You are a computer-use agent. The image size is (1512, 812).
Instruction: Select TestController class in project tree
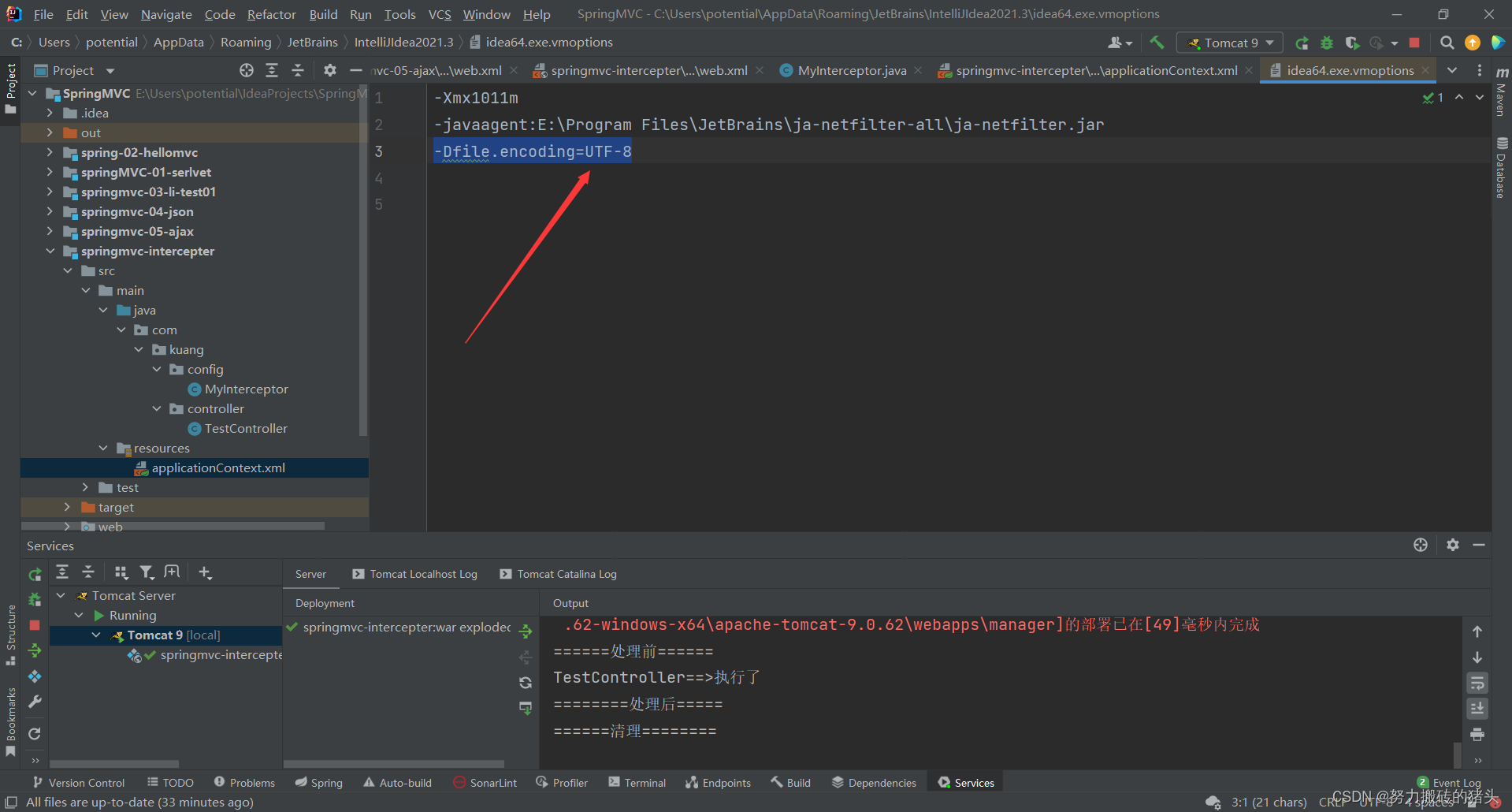246,428
